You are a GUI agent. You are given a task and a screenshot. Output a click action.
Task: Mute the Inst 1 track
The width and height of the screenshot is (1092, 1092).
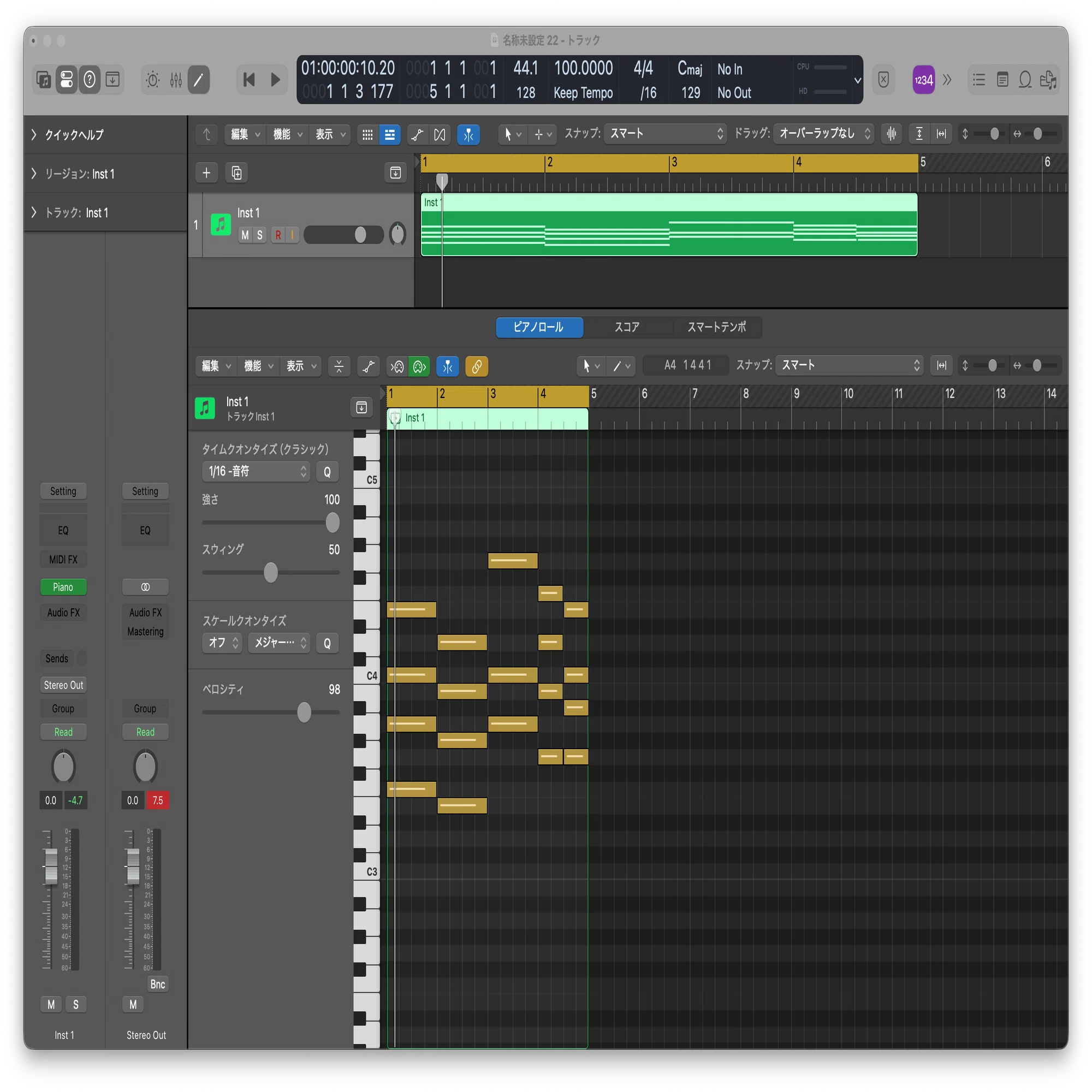(x=245, y=235)
